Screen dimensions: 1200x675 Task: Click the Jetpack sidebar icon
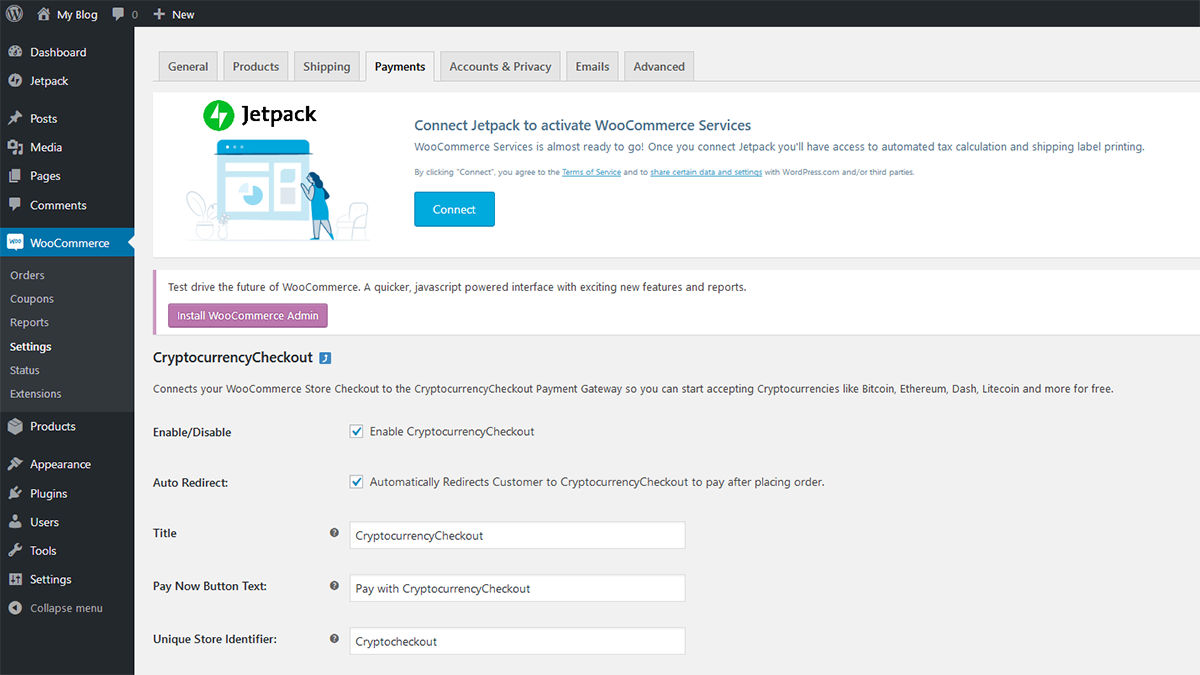[15, 81]
